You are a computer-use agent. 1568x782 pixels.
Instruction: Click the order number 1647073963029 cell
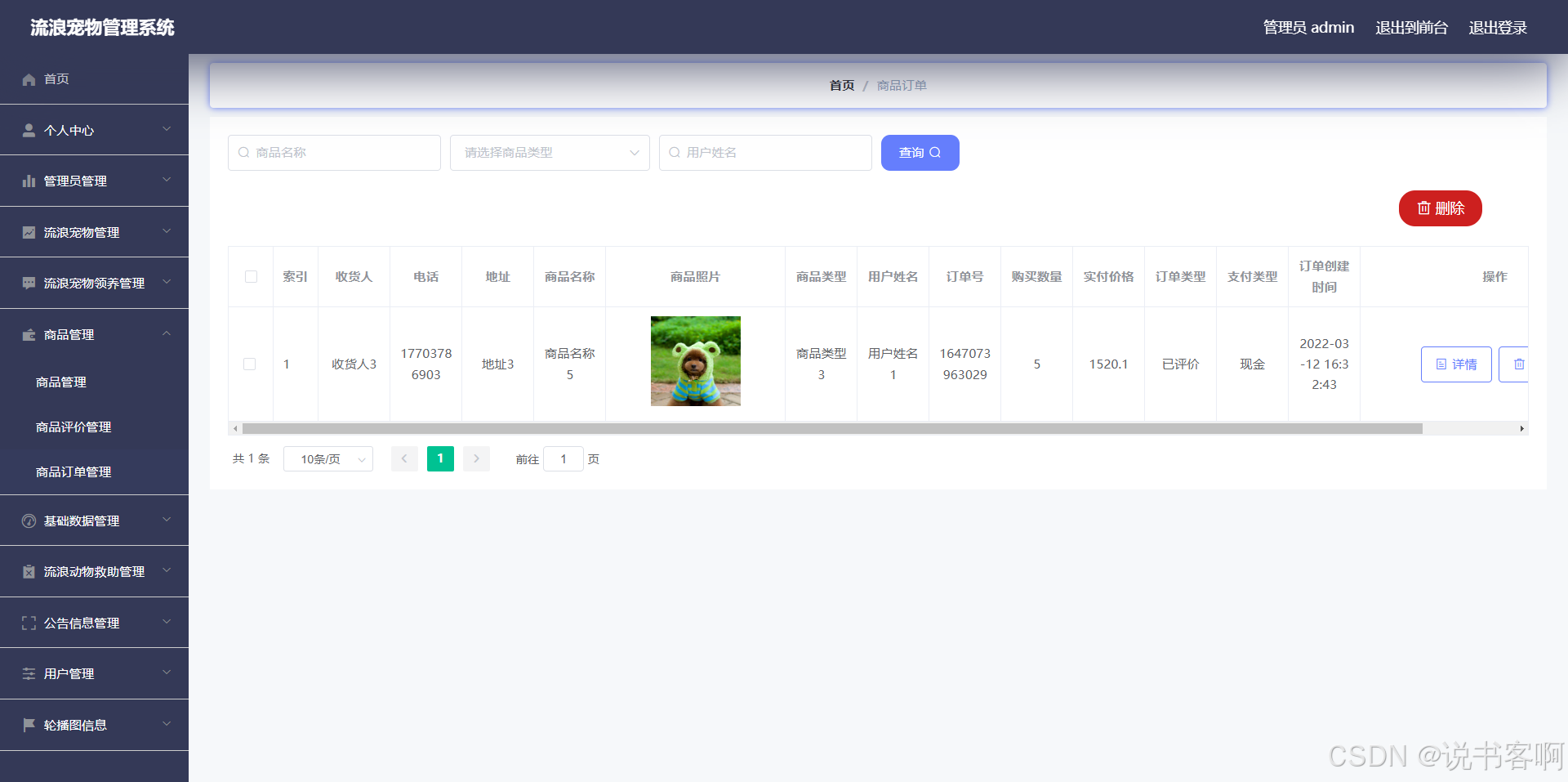tap(964, 364)
